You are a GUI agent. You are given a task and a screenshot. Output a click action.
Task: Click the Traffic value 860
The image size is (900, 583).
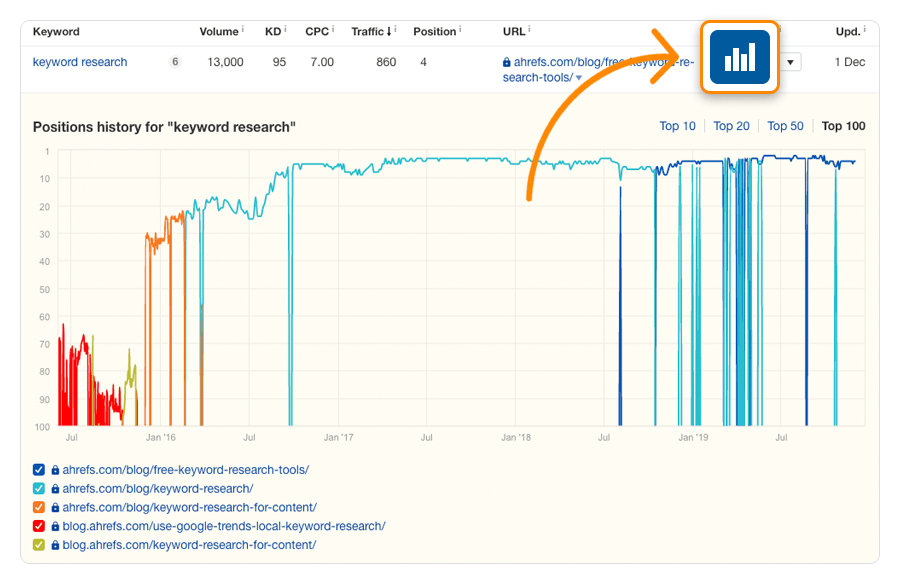(386, 62)
